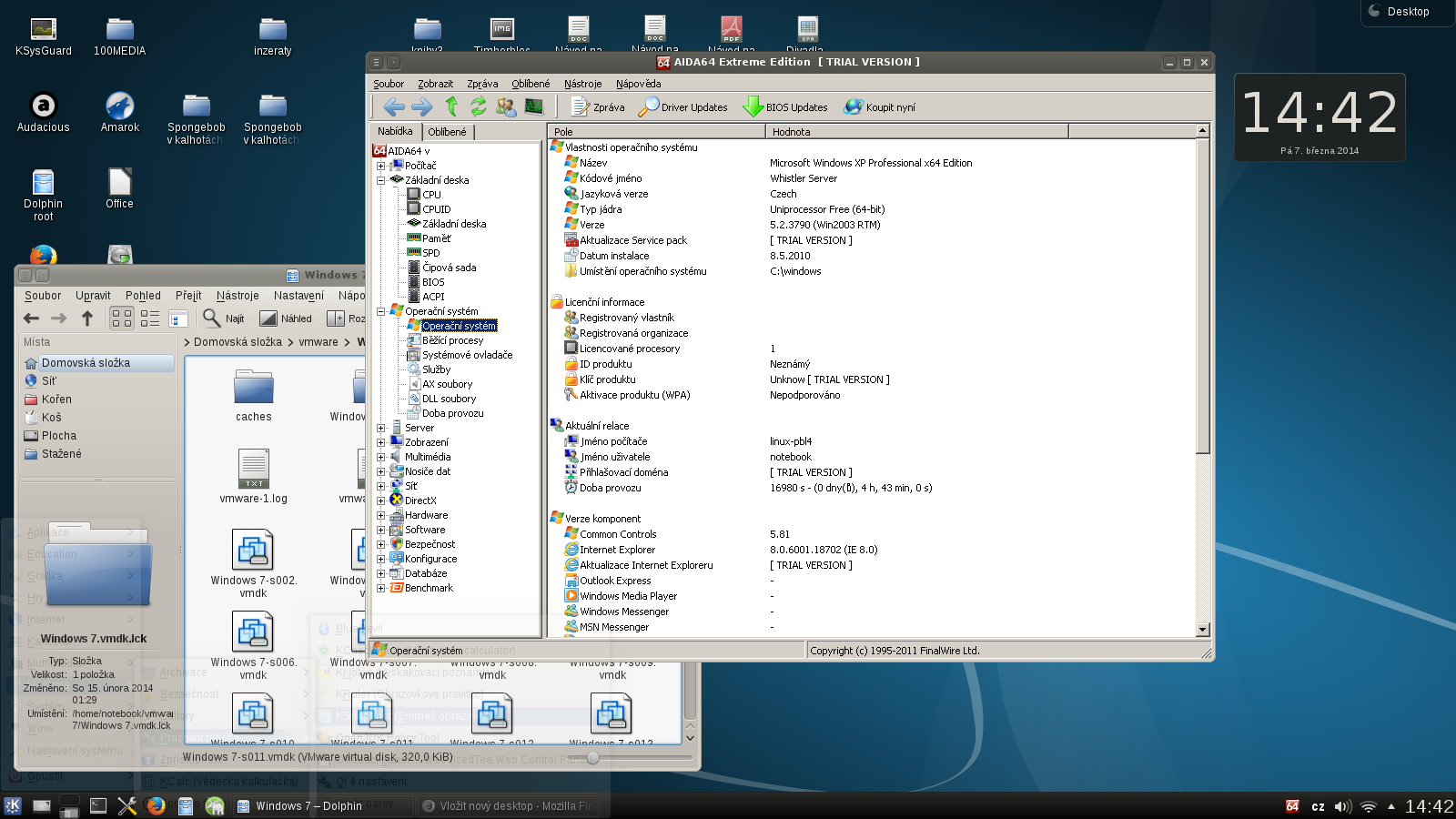Viewport: 1456px width, 819px height.
Task: Open BIOS Updates in AIDA64 toolbar
Action: (785, 107)
